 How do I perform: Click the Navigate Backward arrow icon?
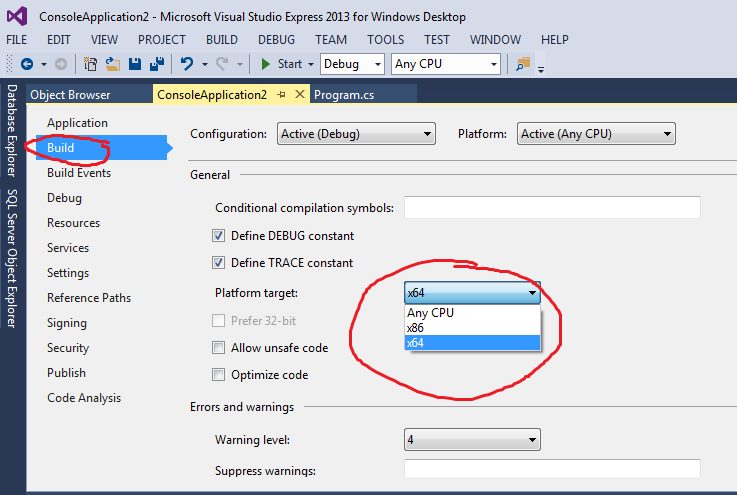[26, 64]
